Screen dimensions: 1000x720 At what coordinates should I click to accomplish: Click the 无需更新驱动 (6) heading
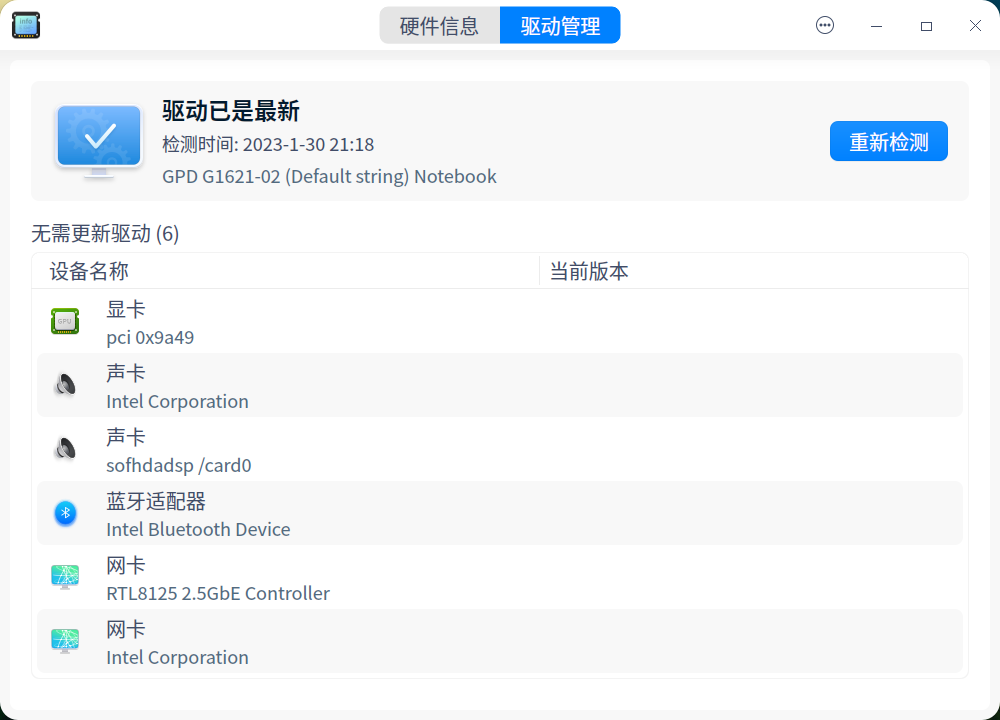(x=105, y=234)
